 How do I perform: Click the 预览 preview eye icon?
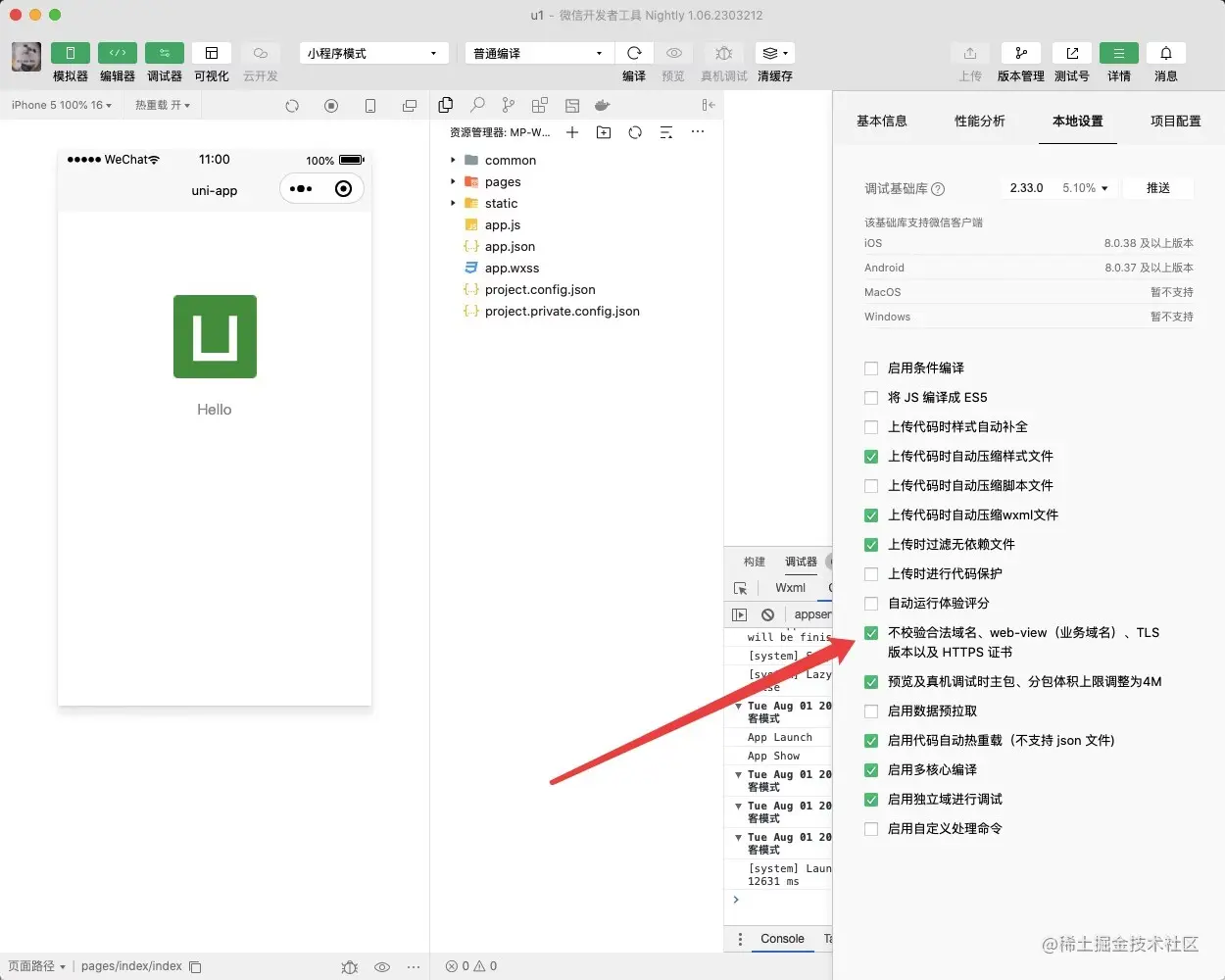(x=673, y=53)
